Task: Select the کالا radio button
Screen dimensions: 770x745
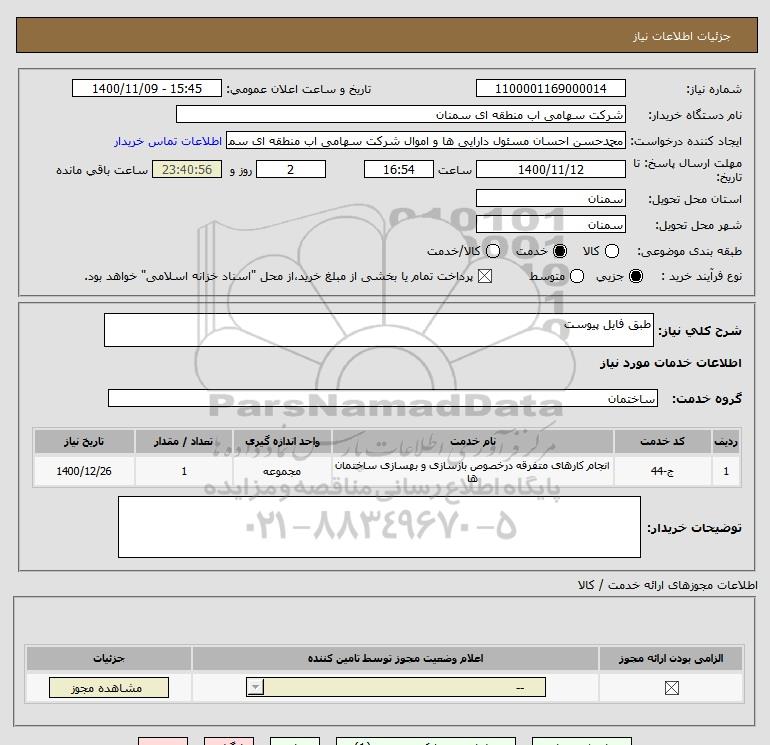Action: [612, 251]
